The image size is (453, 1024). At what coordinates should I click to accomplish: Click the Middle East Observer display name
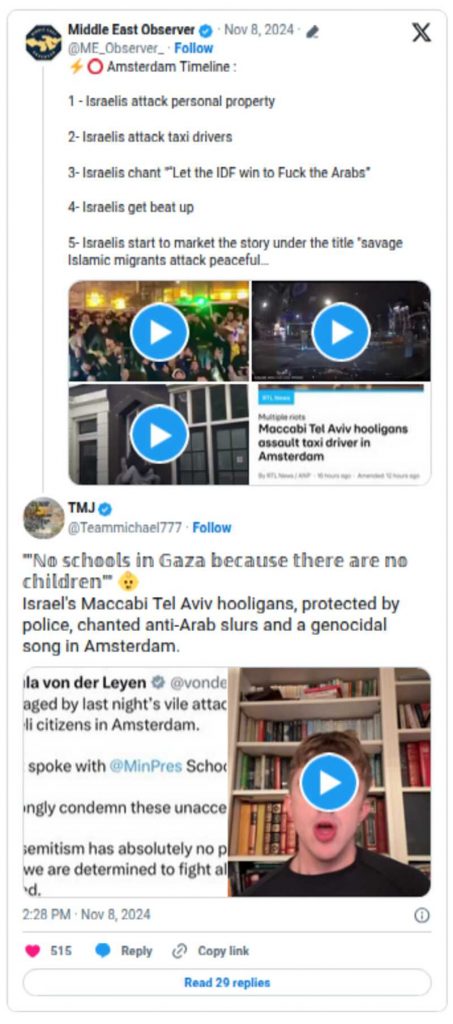coord(131,30)
